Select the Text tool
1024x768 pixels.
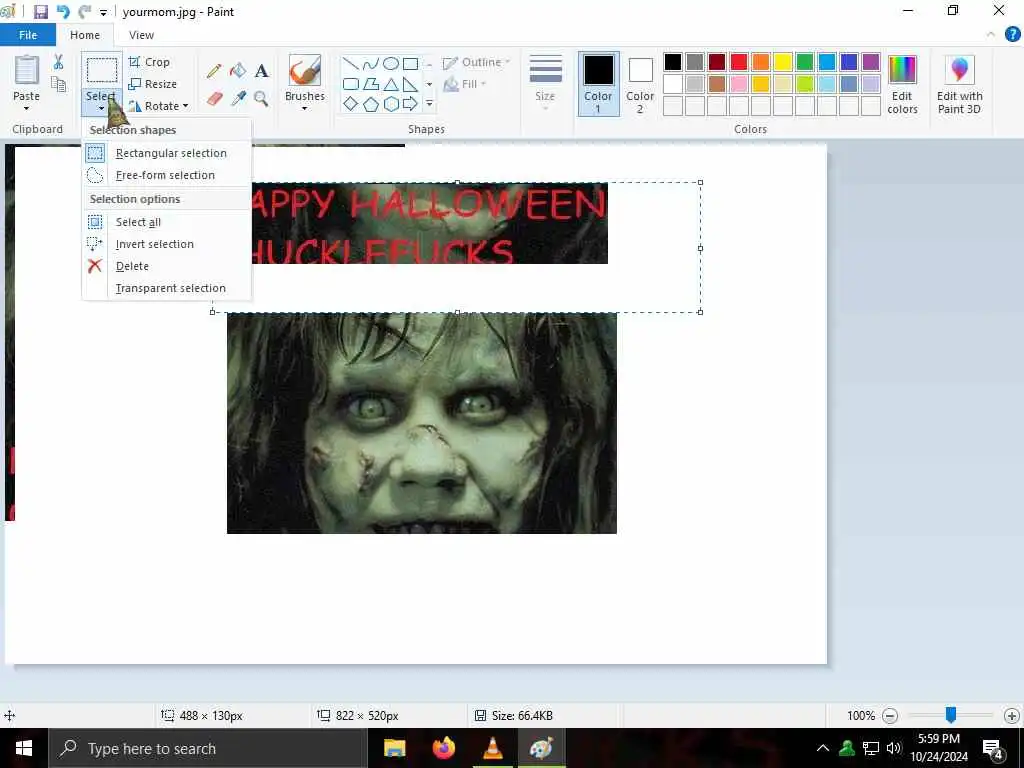(x=262, y=71)
